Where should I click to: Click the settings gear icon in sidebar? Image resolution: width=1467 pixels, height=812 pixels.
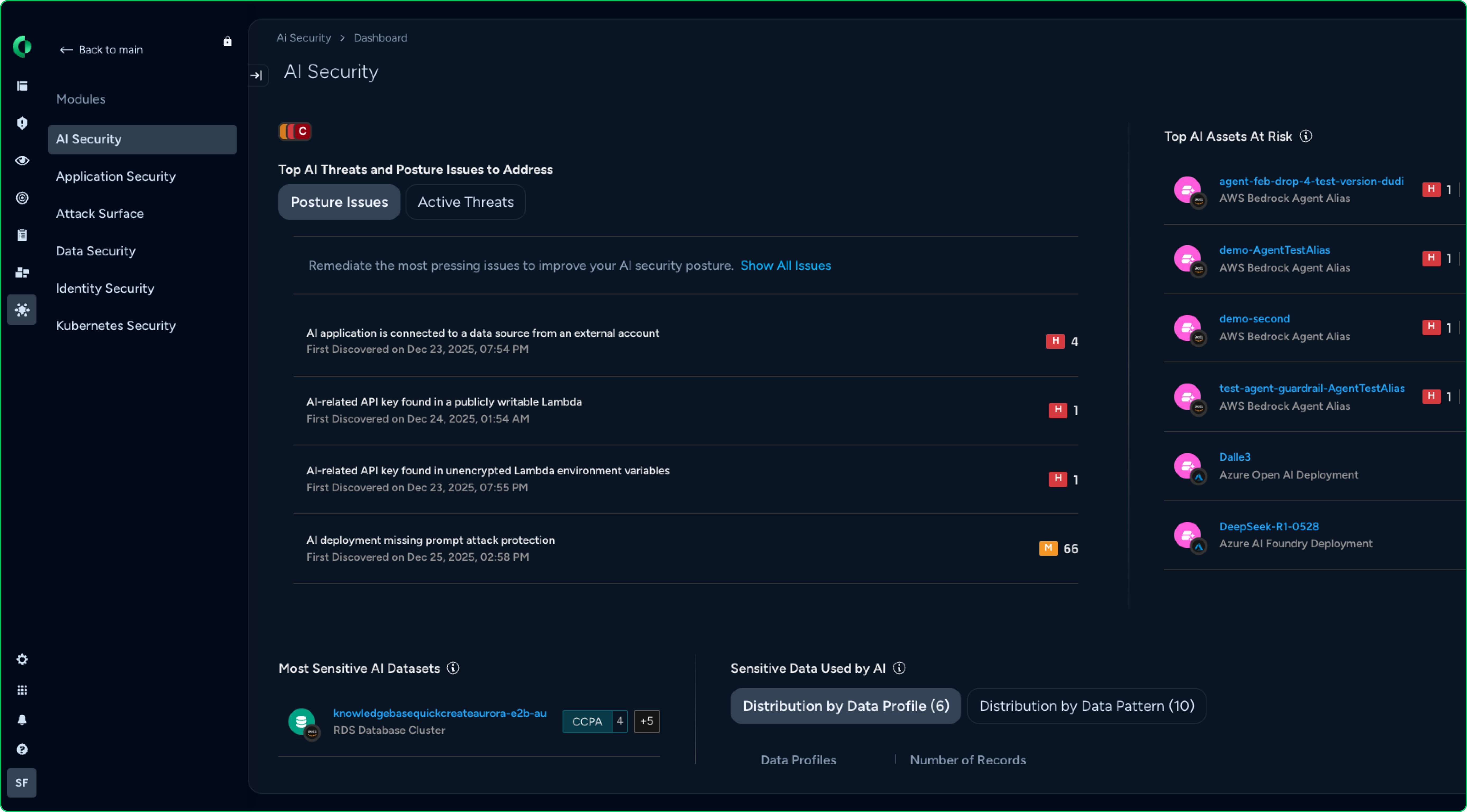point(22,659)
